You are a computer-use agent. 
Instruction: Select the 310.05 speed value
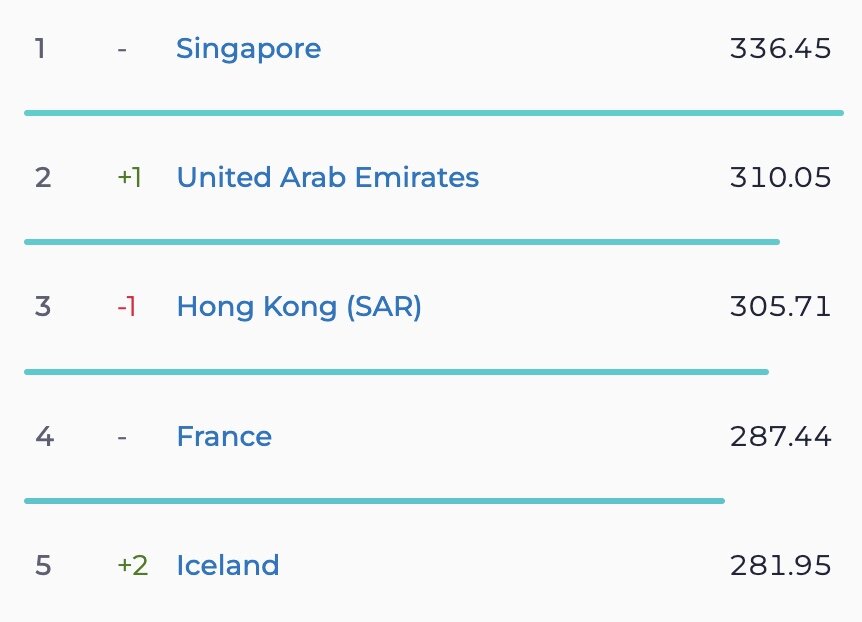[780, 177]
